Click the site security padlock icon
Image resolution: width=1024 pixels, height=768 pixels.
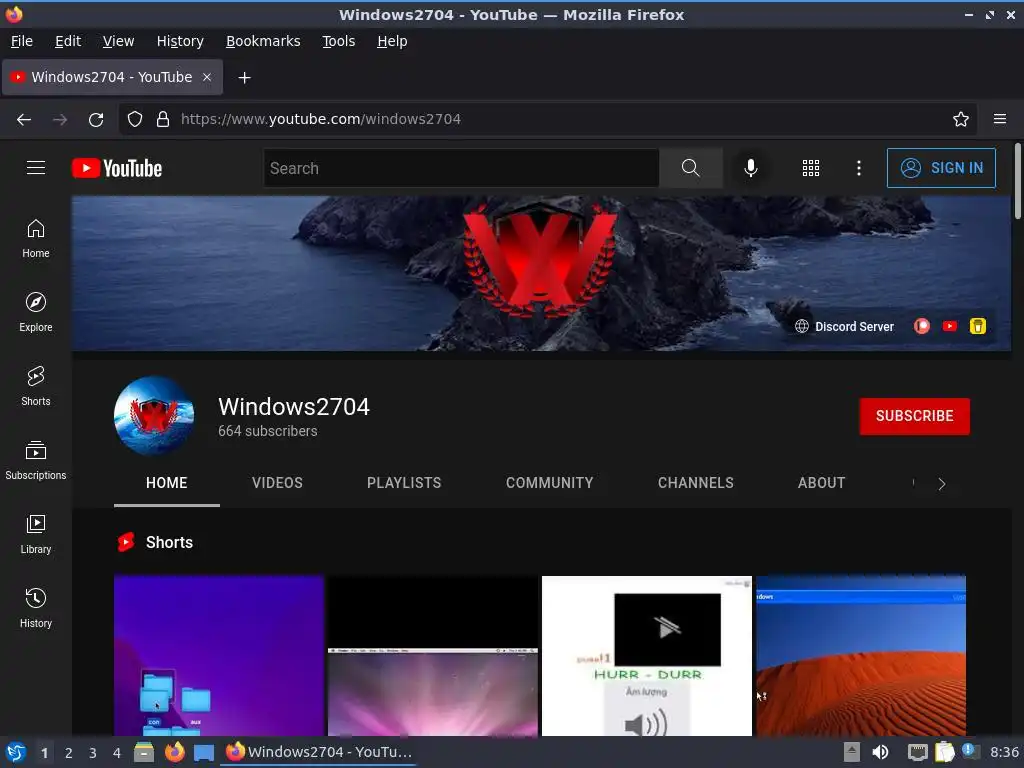(163, 119)
